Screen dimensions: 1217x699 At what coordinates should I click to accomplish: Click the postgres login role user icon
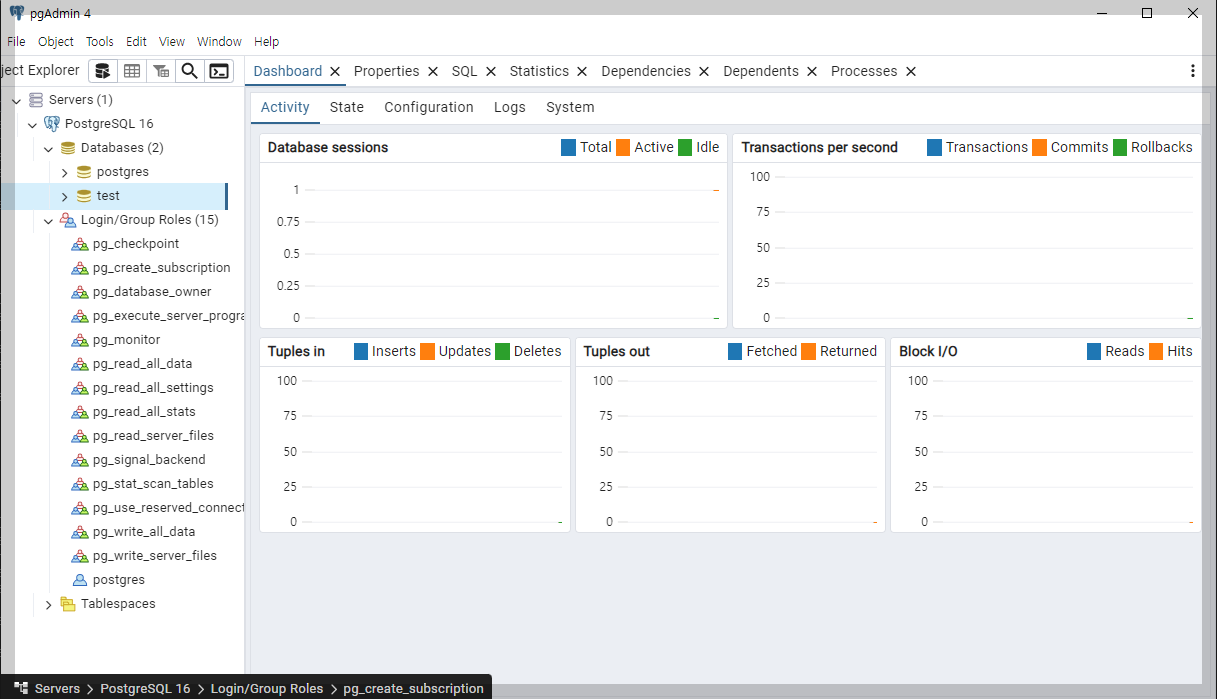click(x=80, y=580)
